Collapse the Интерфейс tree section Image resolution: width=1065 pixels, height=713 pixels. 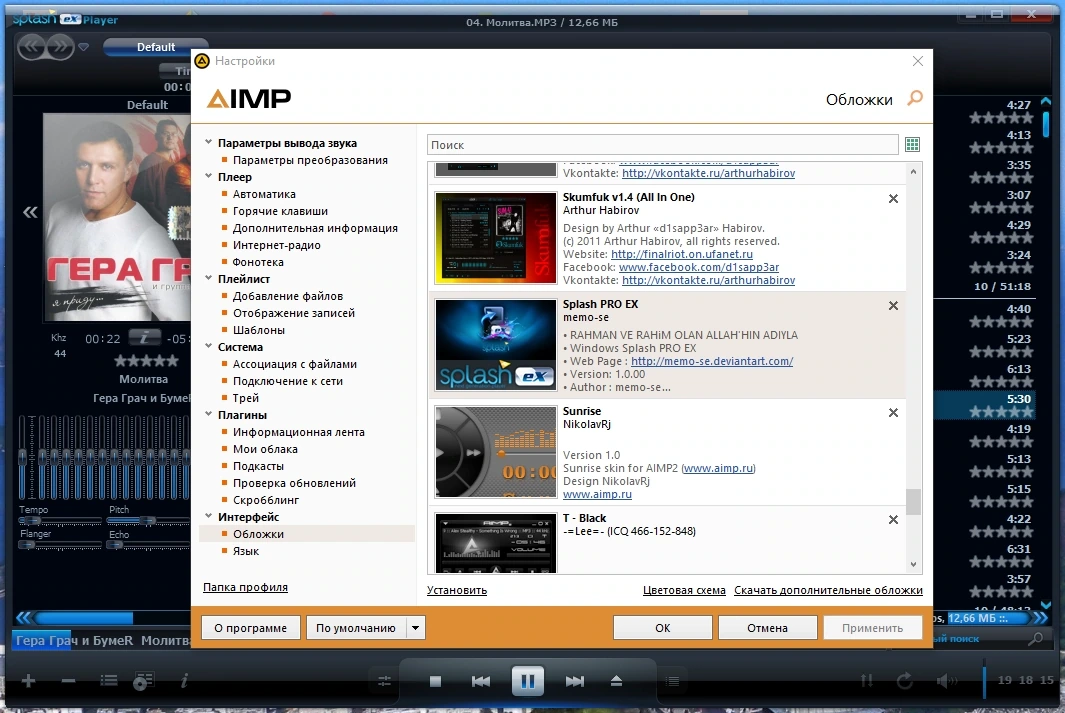tap(209, 516)
